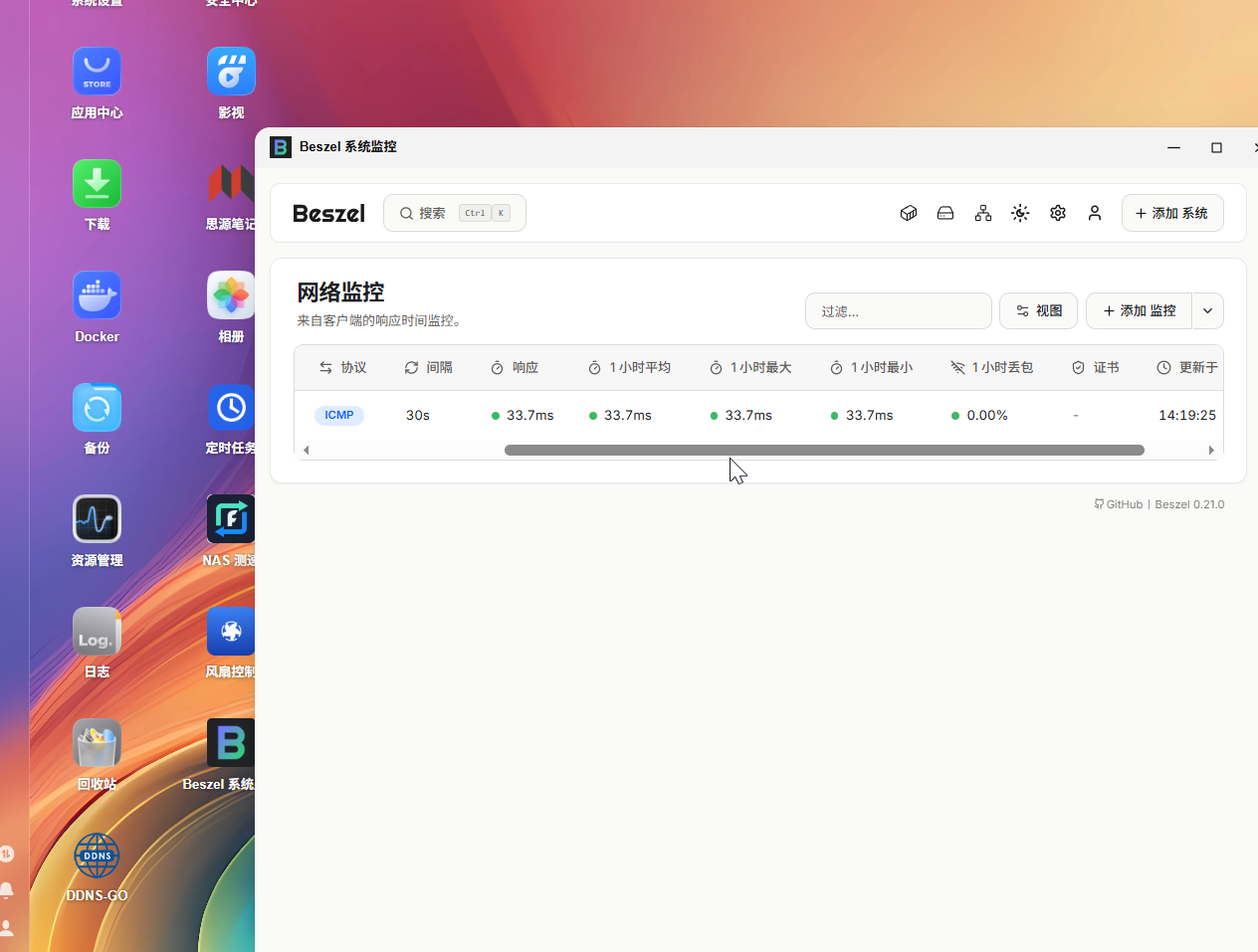1258x952 pixels.
Task: Sort by the 1小时最小 column header
Action: 871,367
